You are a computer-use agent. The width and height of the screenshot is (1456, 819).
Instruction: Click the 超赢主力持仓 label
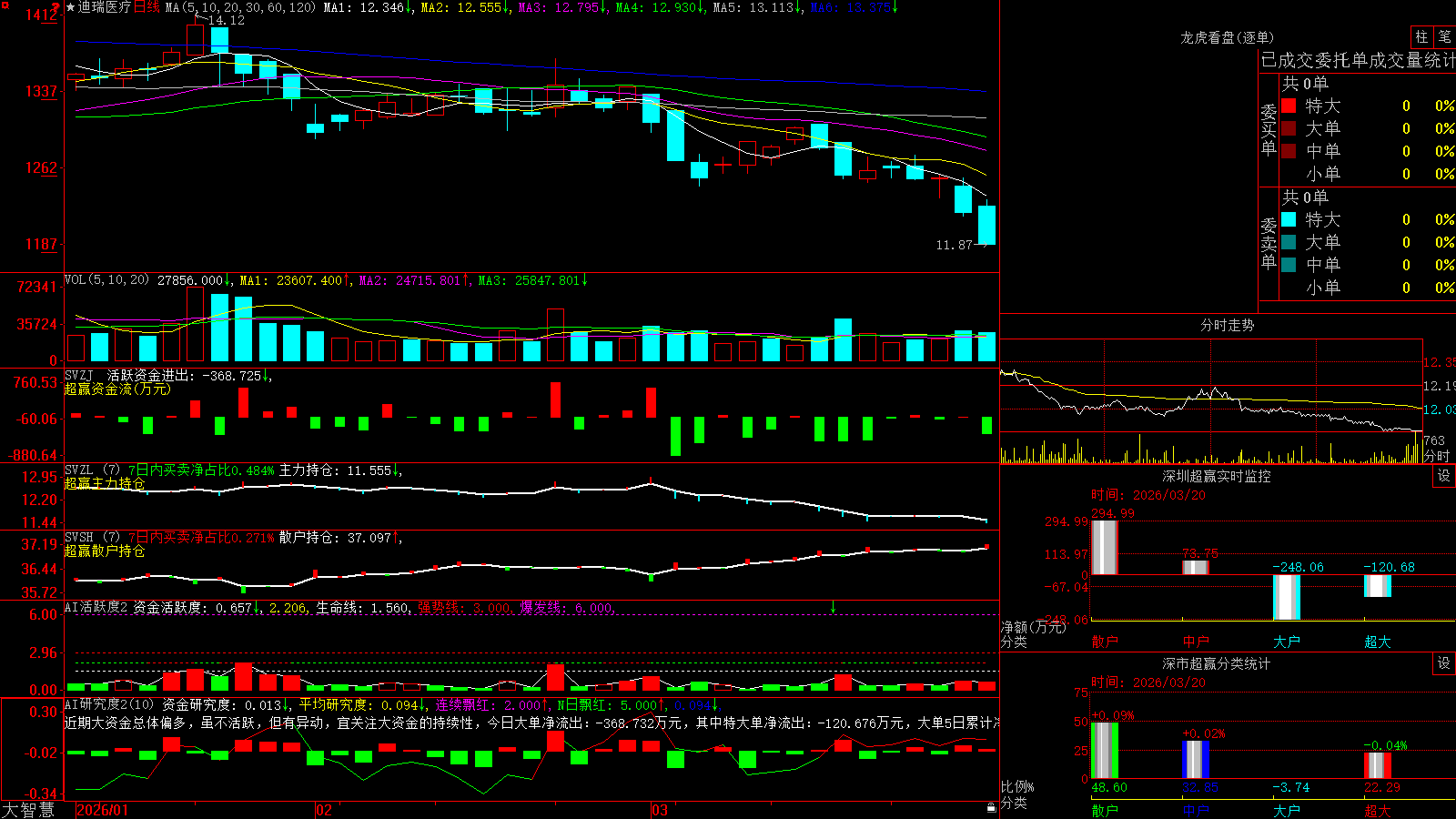pos(105,483)
